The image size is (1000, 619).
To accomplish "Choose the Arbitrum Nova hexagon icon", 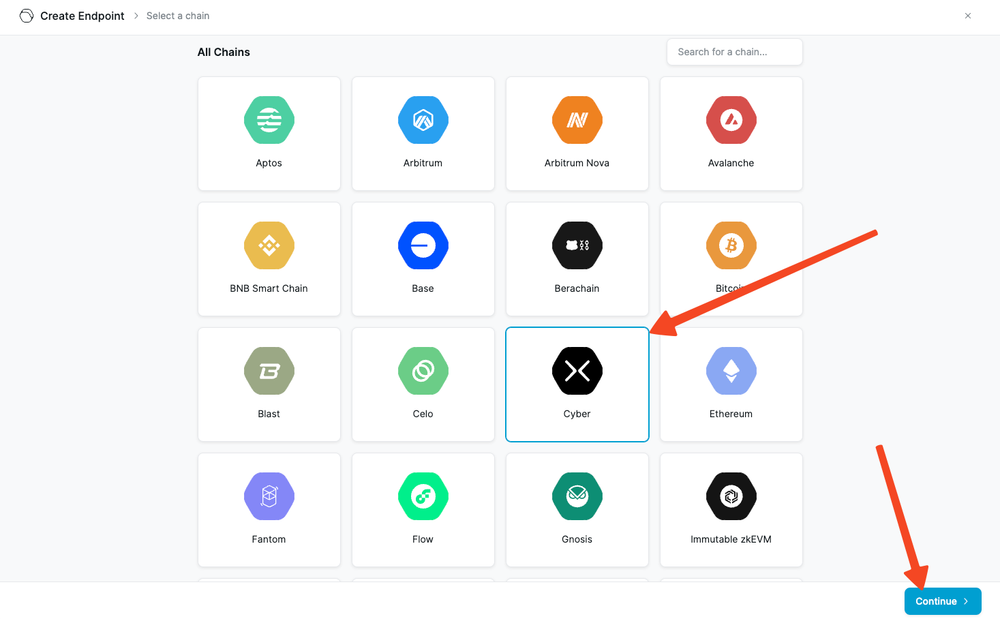I will click(577, 120).
